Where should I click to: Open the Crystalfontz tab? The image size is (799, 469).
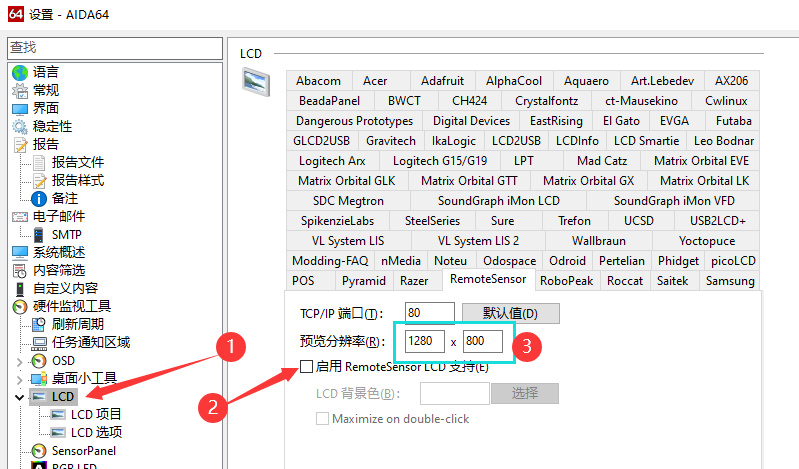[546, 101]
